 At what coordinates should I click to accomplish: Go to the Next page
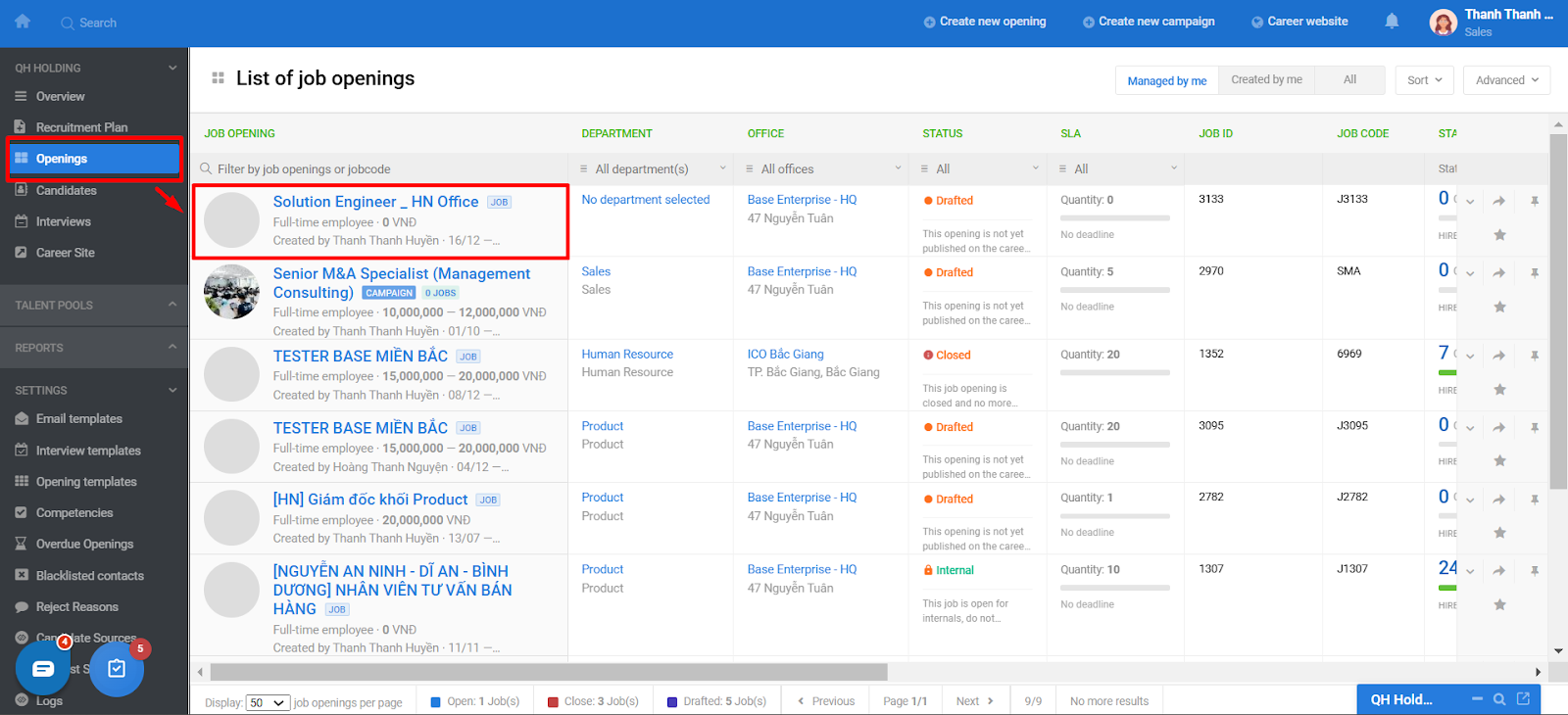coord(974,701)
